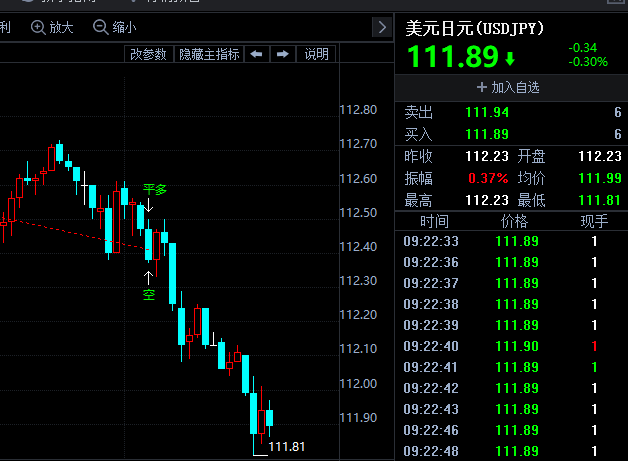
Task: Open the 说明 explanation button
Action: 317,54
